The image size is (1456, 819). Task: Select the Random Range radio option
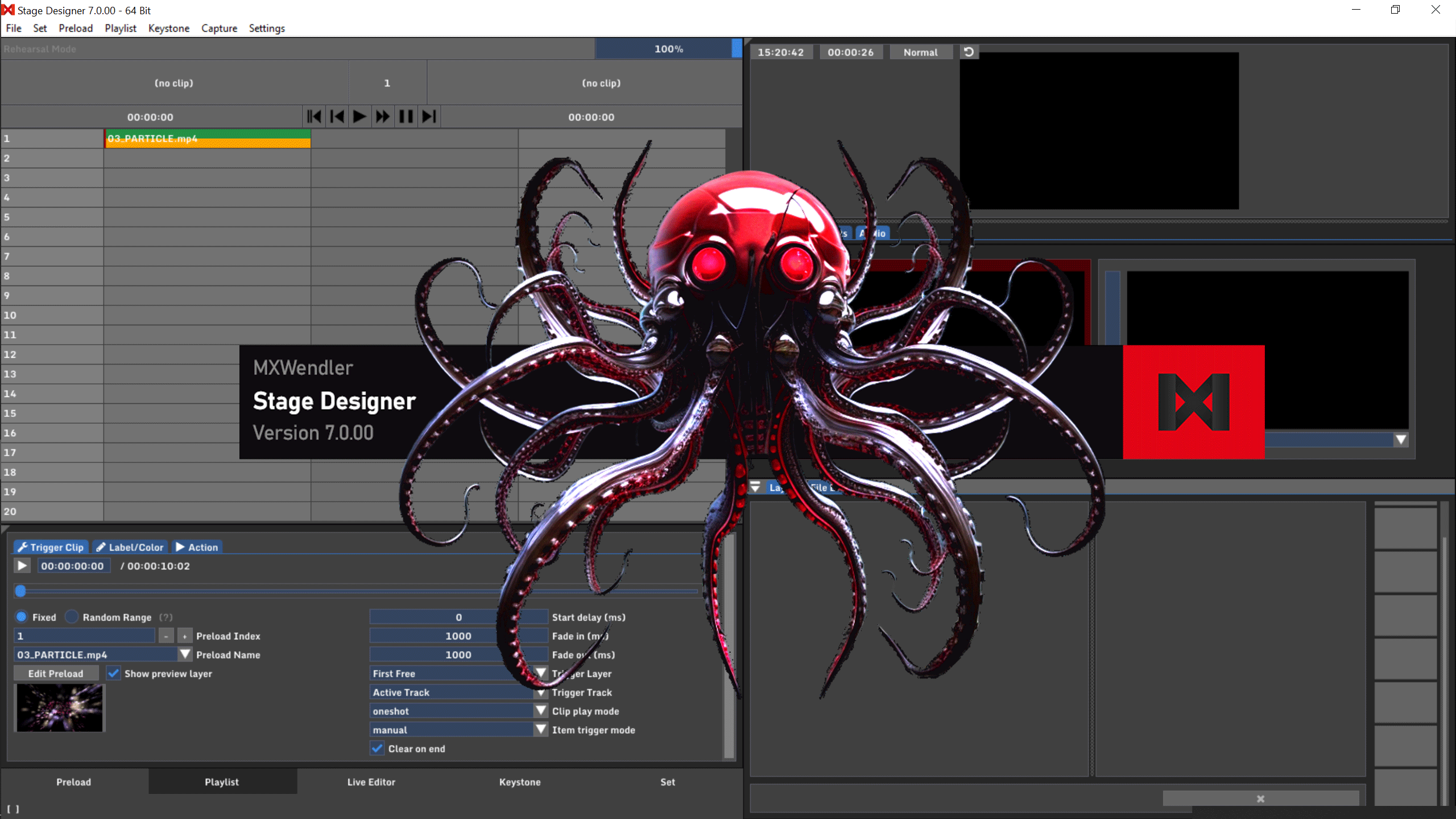coord(72,617)
